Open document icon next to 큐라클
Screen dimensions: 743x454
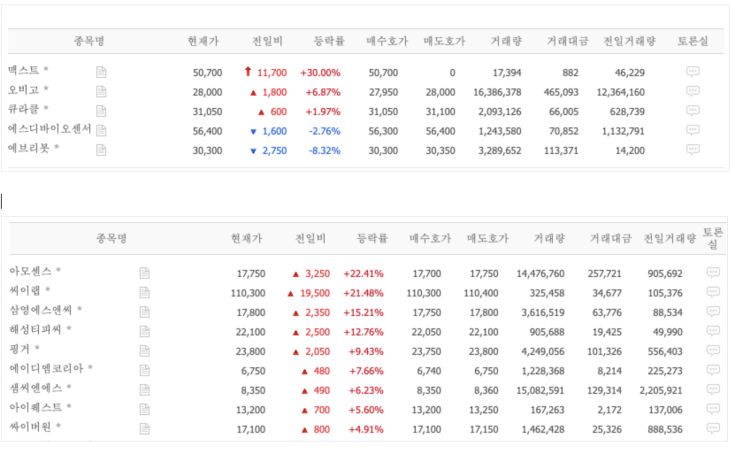click(101, 111)
